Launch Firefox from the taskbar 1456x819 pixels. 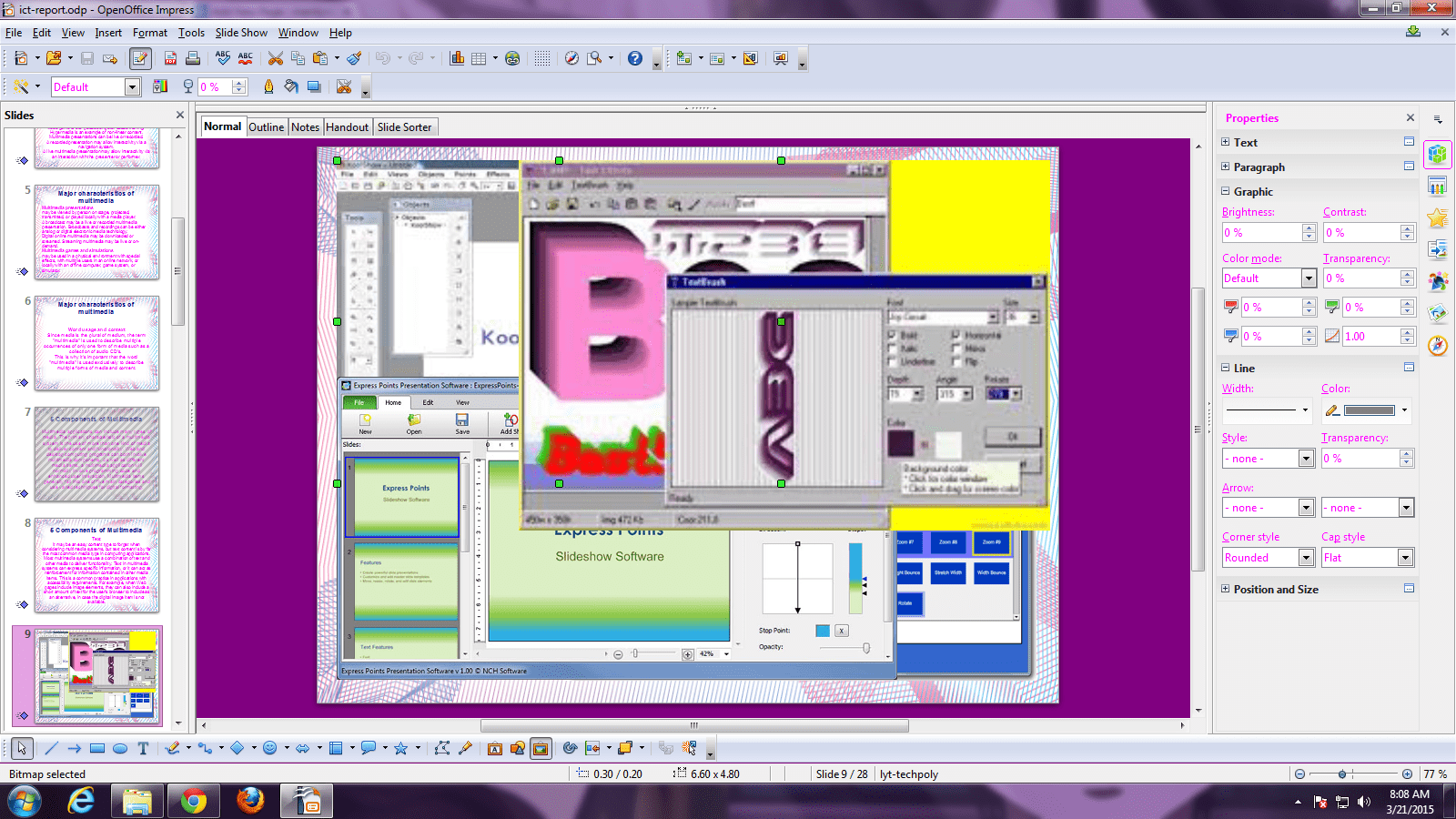coord(249,801)
